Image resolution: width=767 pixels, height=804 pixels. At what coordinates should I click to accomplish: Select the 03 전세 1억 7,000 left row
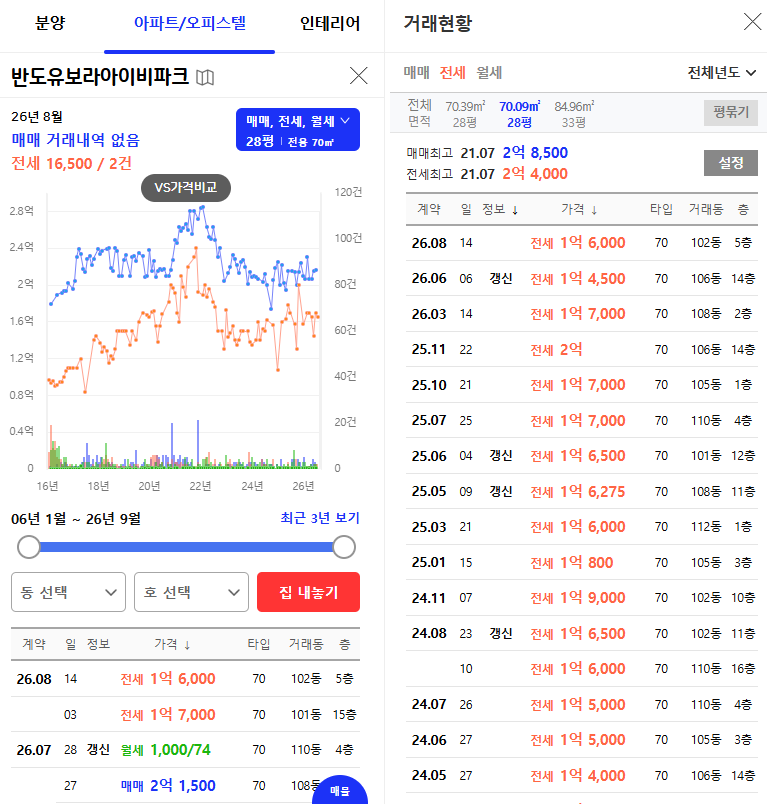click(186, 714)
